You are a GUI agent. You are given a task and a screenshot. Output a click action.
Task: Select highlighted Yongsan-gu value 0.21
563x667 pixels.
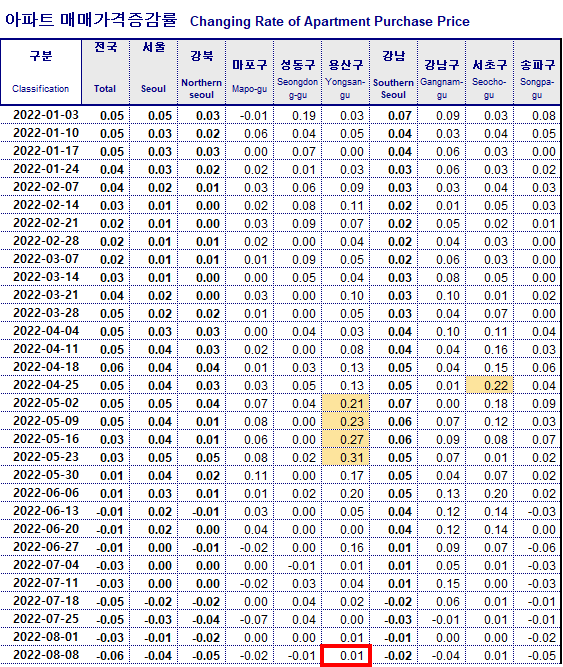tap(345, 403)
